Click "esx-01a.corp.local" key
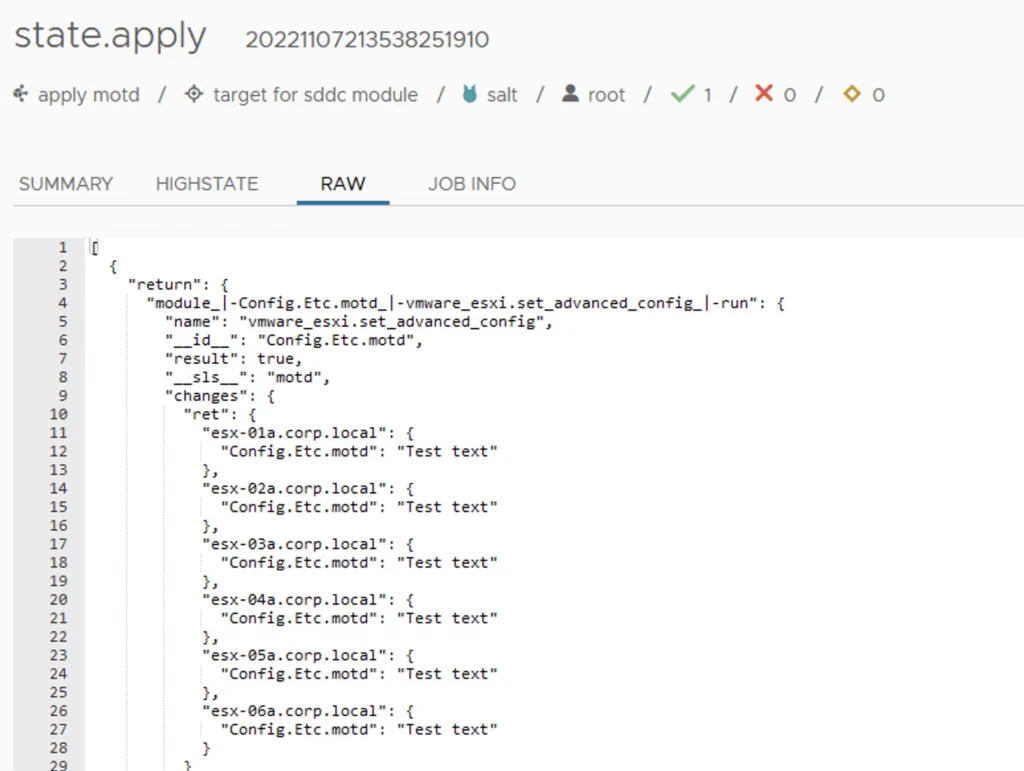 294,433
